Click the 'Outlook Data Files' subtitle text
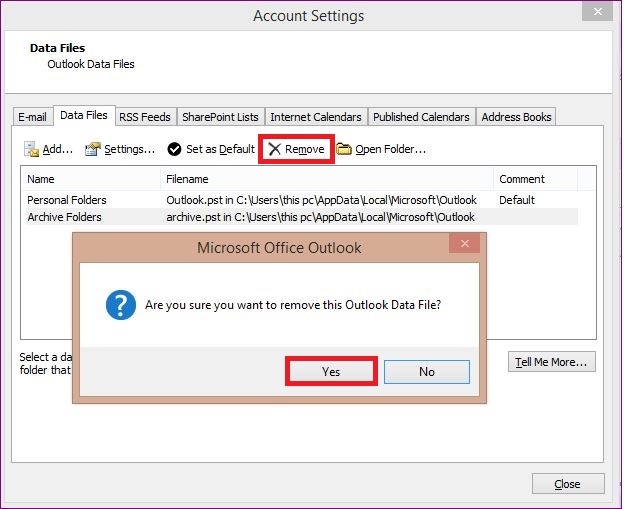Screen dimensions: 624x509 click(91, 64)
